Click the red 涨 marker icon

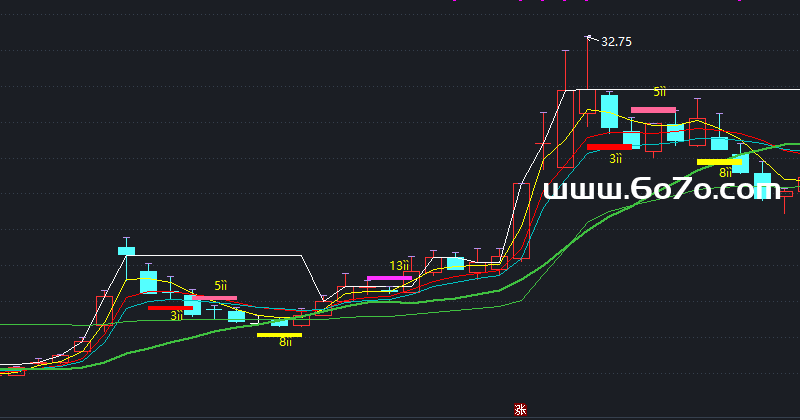tap(519, 409)
